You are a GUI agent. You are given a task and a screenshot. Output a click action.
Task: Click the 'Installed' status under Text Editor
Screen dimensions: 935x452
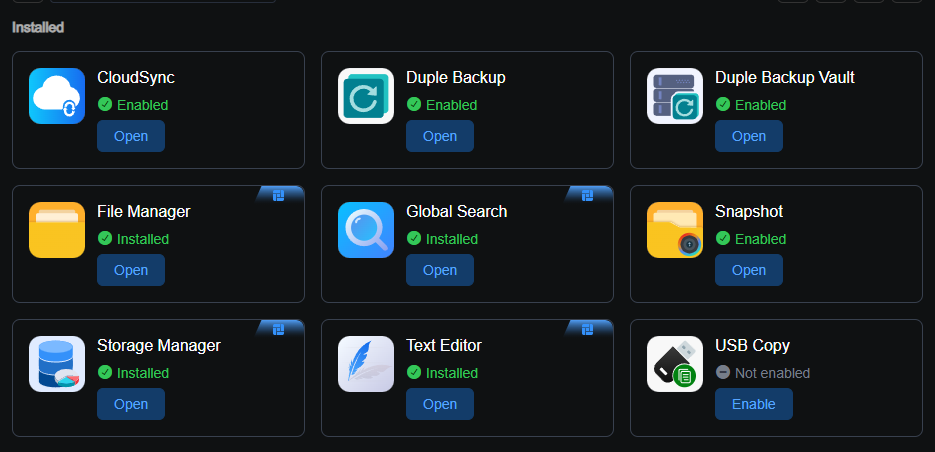coord(451,373)
